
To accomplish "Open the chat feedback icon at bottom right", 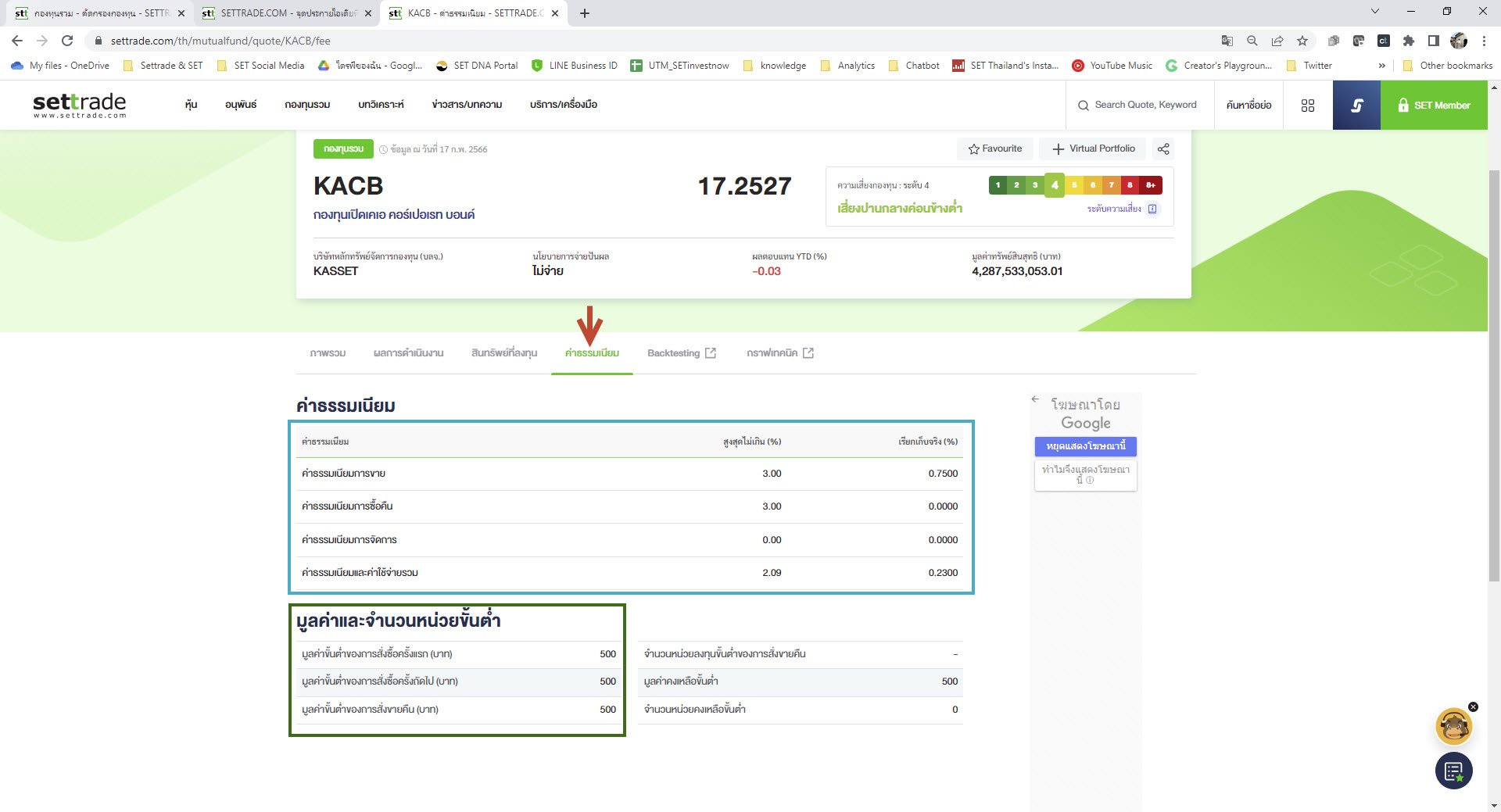I will pos(1453,771).
